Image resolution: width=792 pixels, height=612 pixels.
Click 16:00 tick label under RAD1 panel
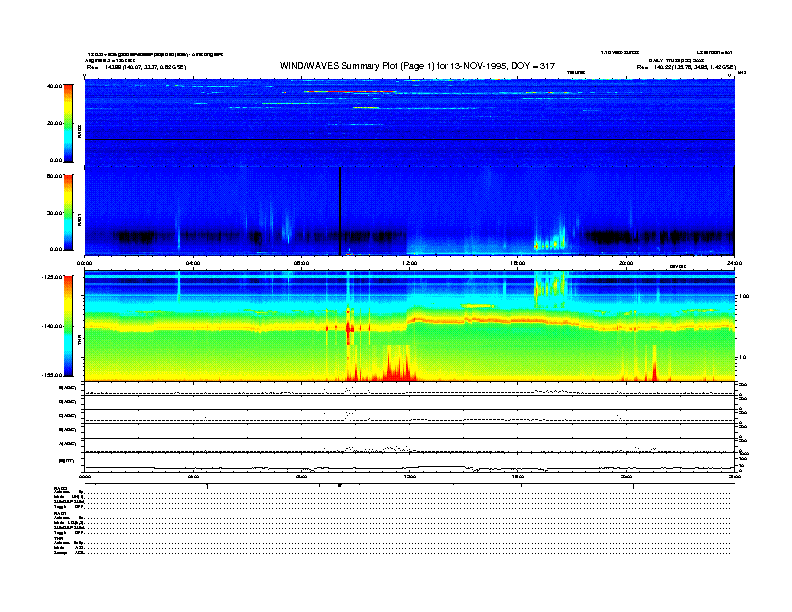coord(518,263)
